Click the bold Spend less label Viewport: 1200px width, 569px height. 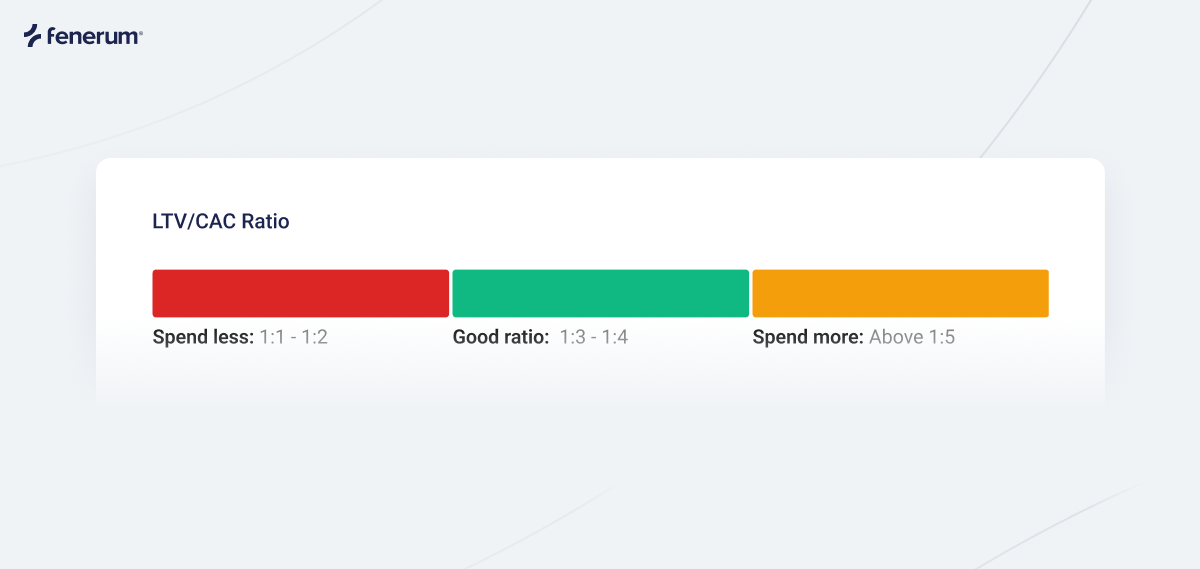(204, 337)
